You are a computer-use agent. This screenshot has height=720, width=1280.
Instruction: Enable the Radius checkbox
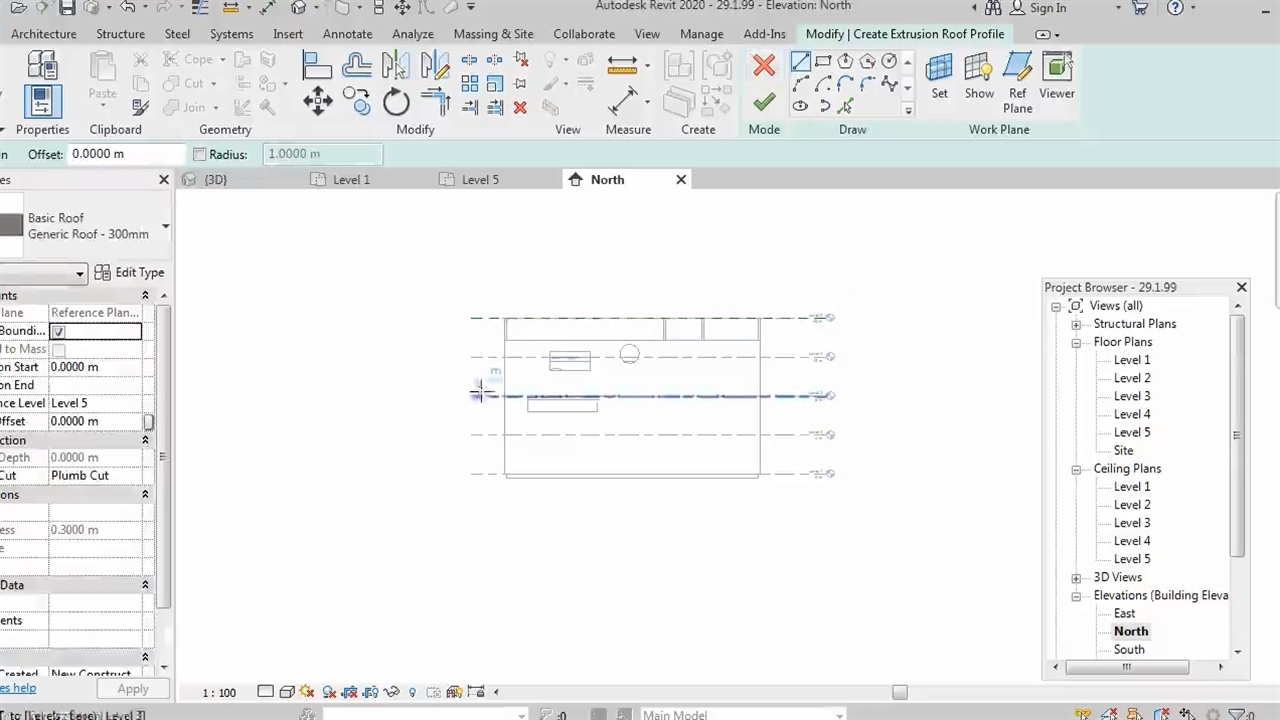coord(200,155)
